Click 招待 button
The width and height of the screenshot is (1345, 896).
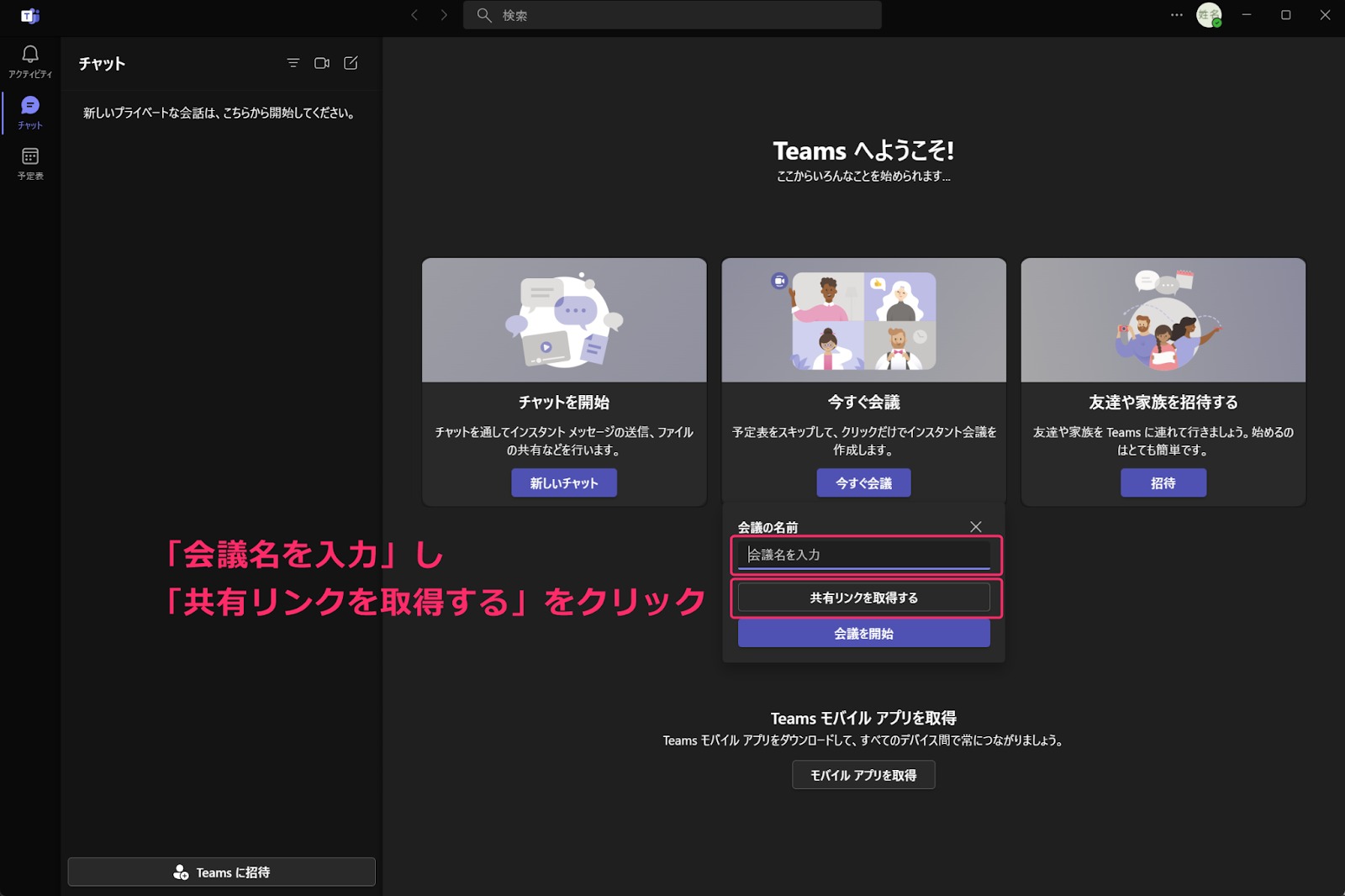coord(1163,483)
